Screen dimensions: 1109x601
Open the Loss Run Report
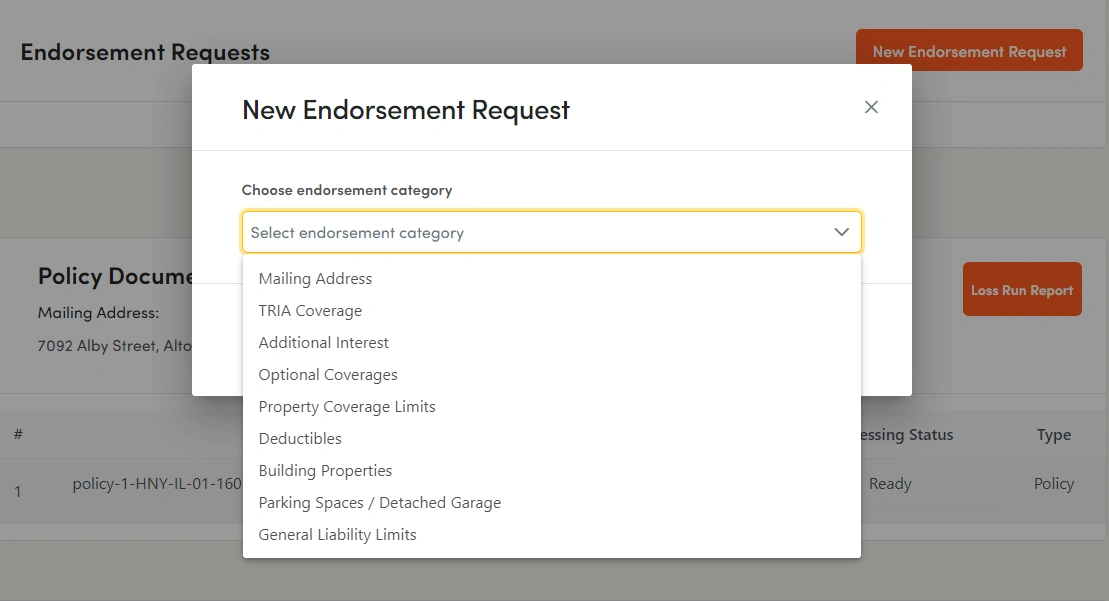[x=1021, y=289]
